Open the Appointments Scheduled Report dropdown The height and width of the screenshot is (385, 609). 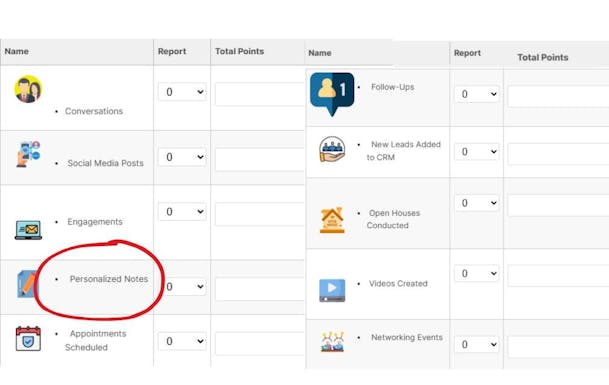click(182, 341)
